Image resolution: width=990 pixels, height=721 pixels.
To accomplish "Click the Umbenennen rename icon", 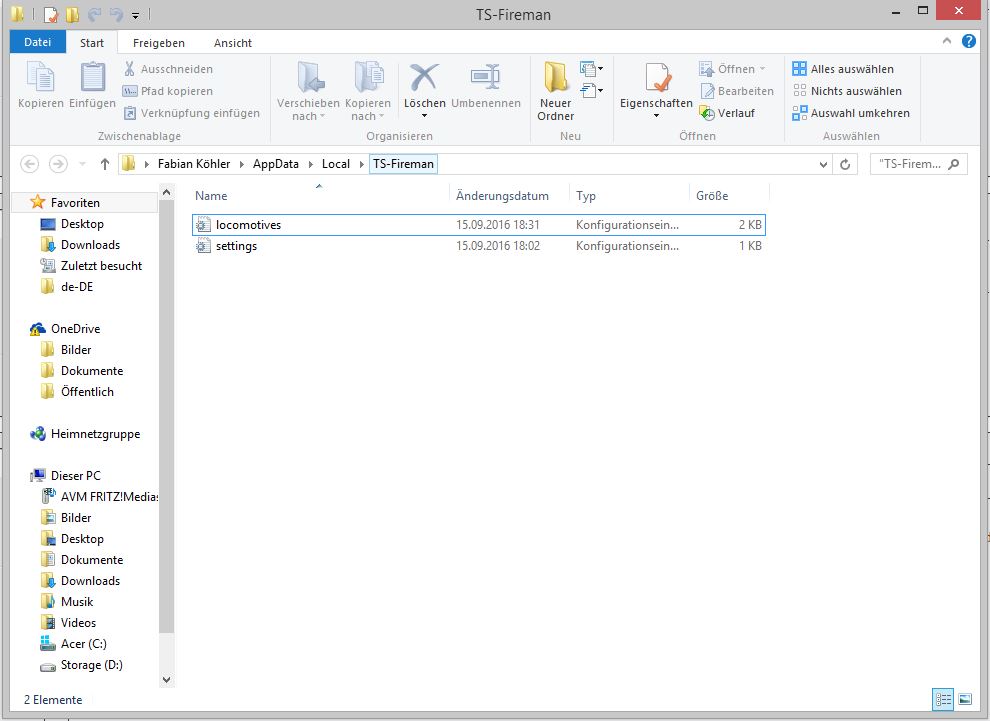I will point(485,80).
